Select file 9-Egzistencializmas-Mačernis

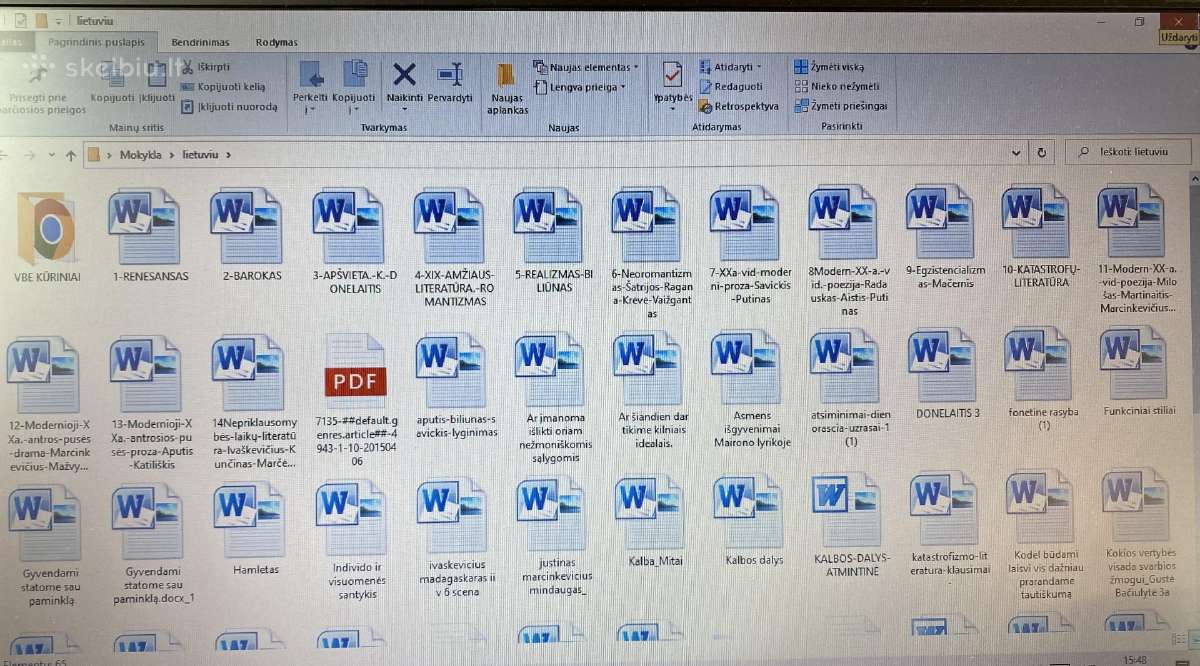click(946, 237)
